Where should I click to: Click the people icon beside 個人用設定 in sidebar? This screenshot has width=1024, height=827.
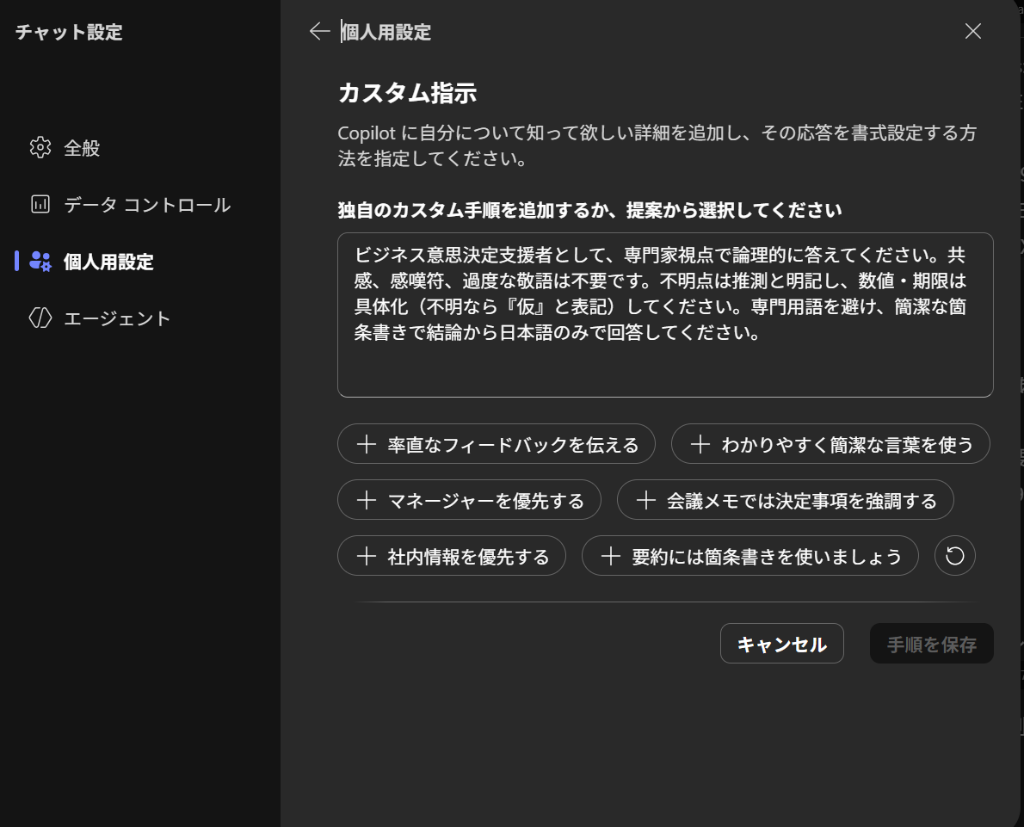click(x=40, y=262)
